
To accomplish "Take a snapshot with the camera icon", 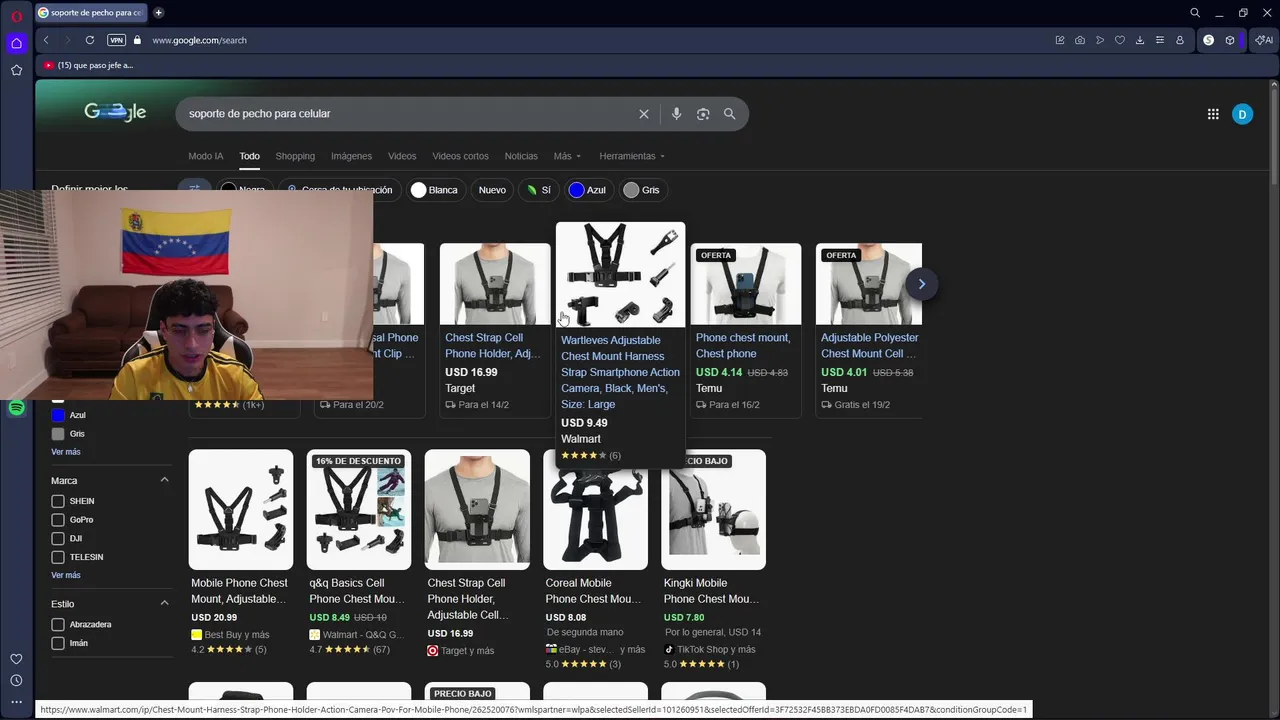I will click(x=1080, y=40).
